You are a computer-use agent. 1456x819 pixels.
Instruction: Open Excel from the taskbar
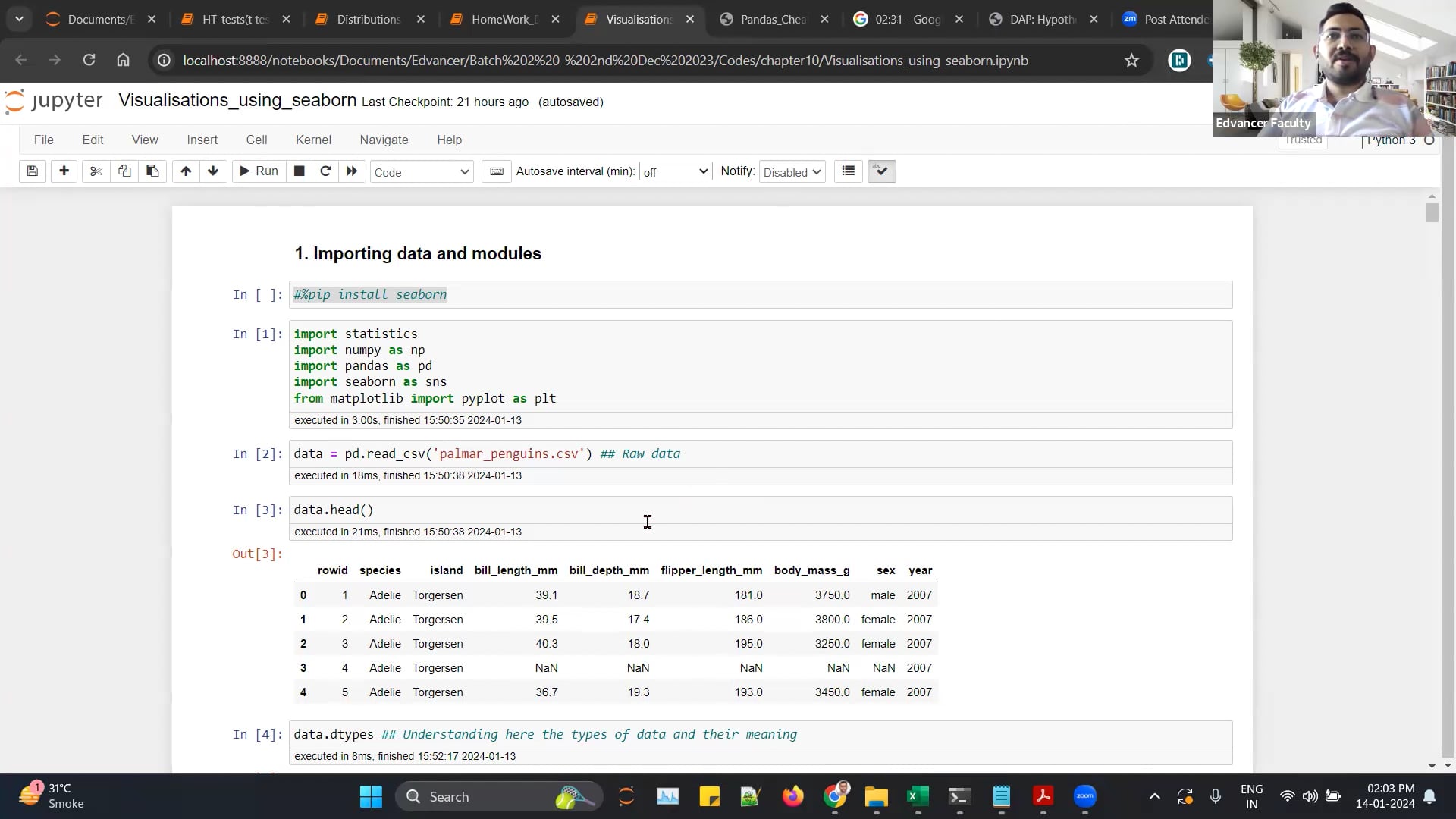tap(918, 796)
